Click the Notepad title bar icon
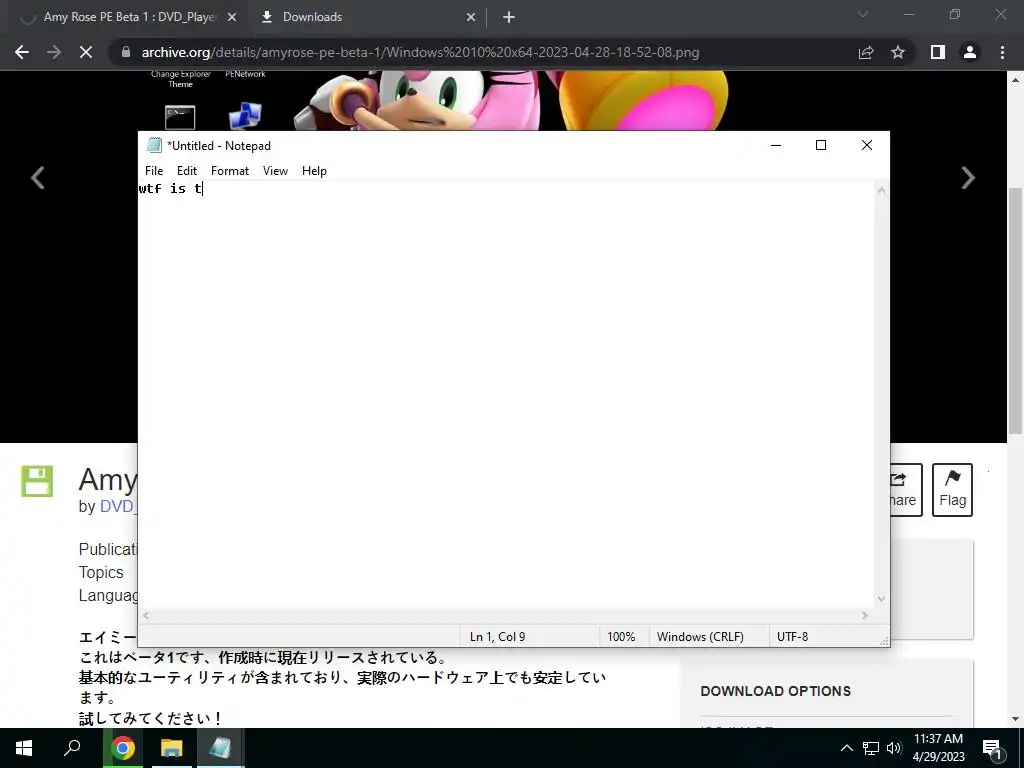The height and width of the screenshot is (768, 1024). click(154, 145)
